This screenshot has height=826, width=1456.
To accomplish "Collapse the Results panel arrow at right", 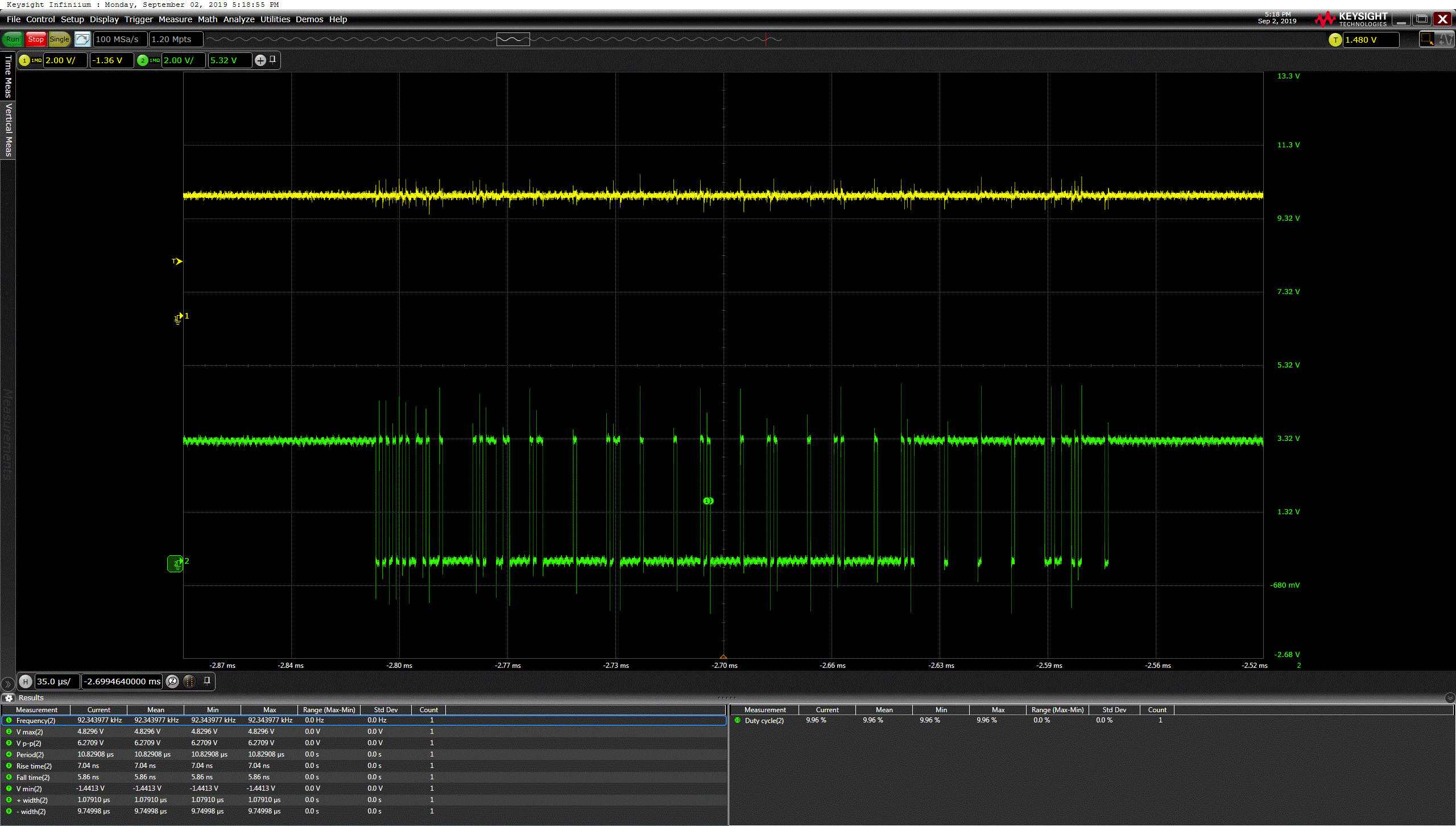I will click(x=1449, y=698).
